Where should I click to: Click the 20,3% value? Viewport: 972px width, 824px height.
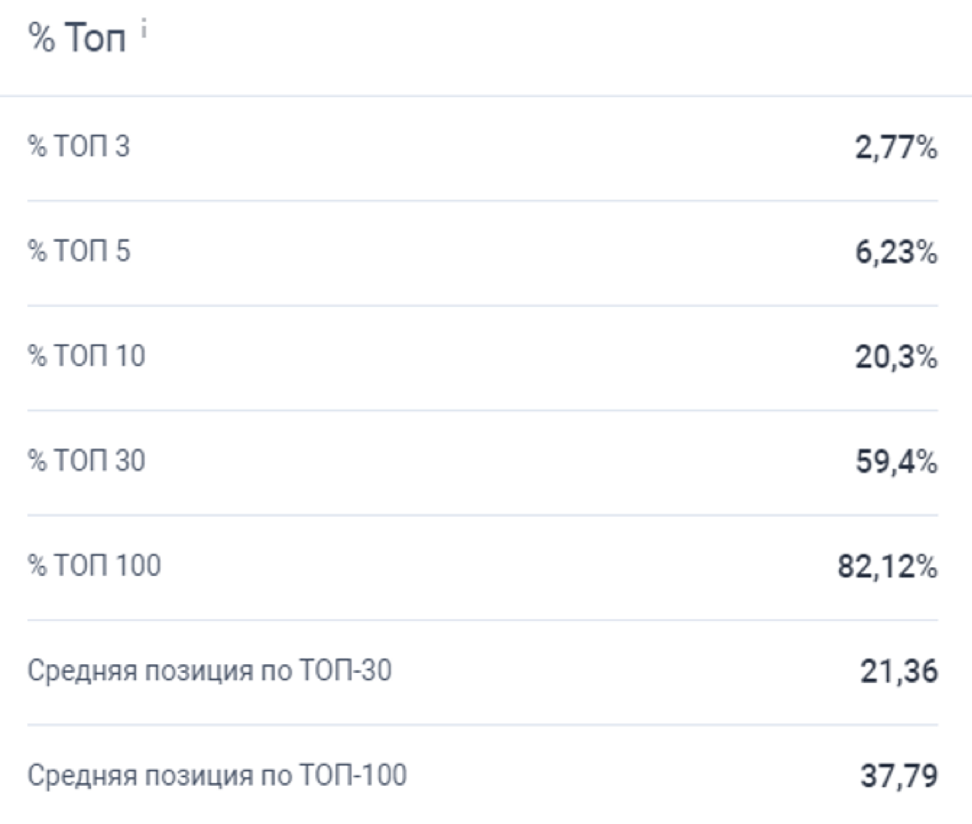pyautogui.click(x=895, y=358)
